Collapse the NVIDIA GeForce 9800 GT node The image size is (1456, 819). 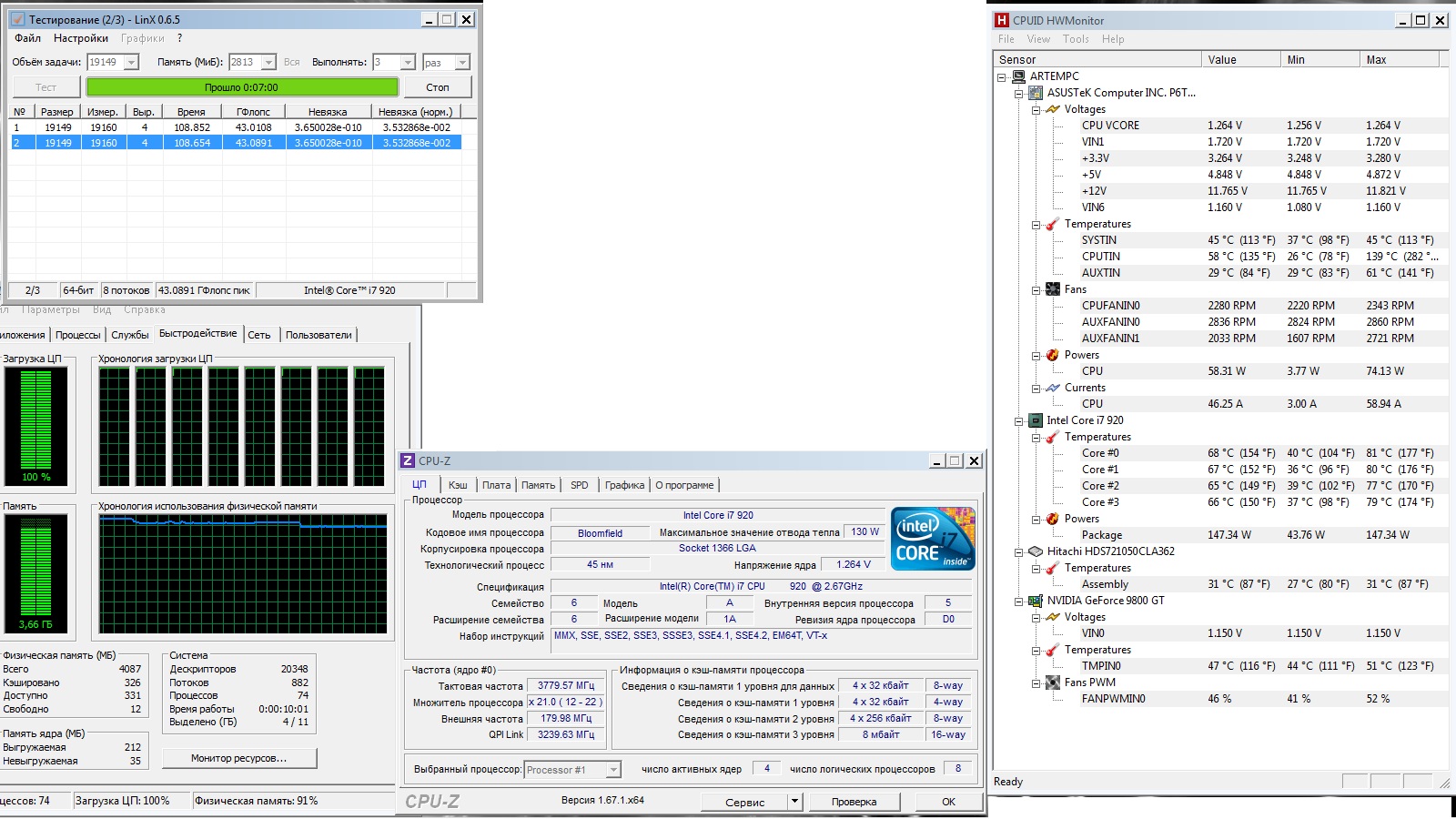pyautogui.click(x=1019, y=602)
